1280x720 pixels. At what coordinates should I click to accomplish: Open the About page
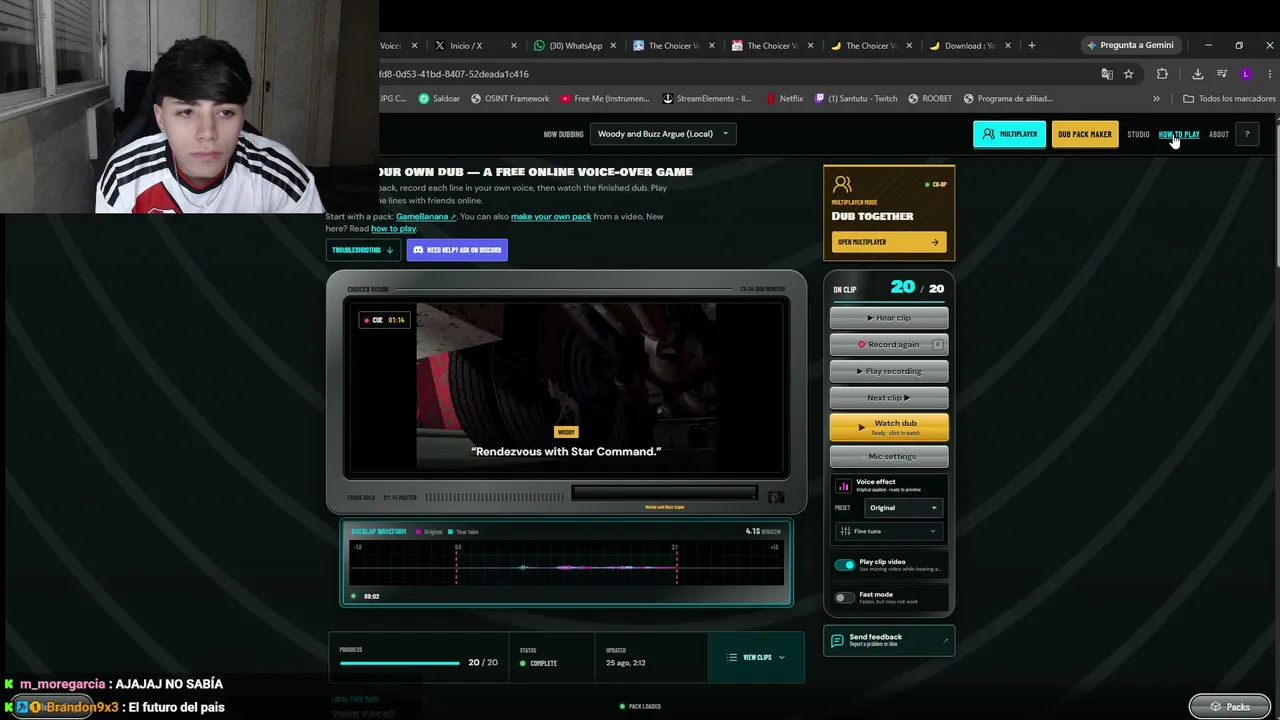click(x=1218, y=134)
